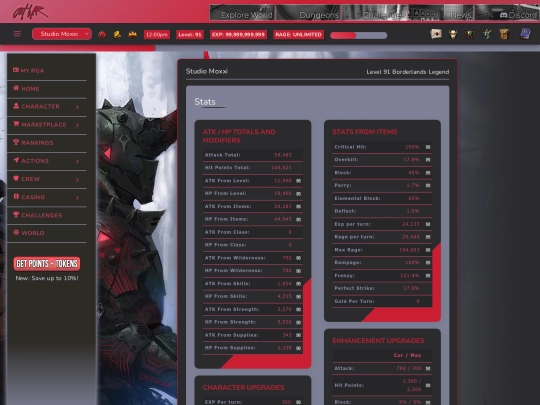
Task: Open Challenges in the sidebar
Action: [x=38, y=215]
